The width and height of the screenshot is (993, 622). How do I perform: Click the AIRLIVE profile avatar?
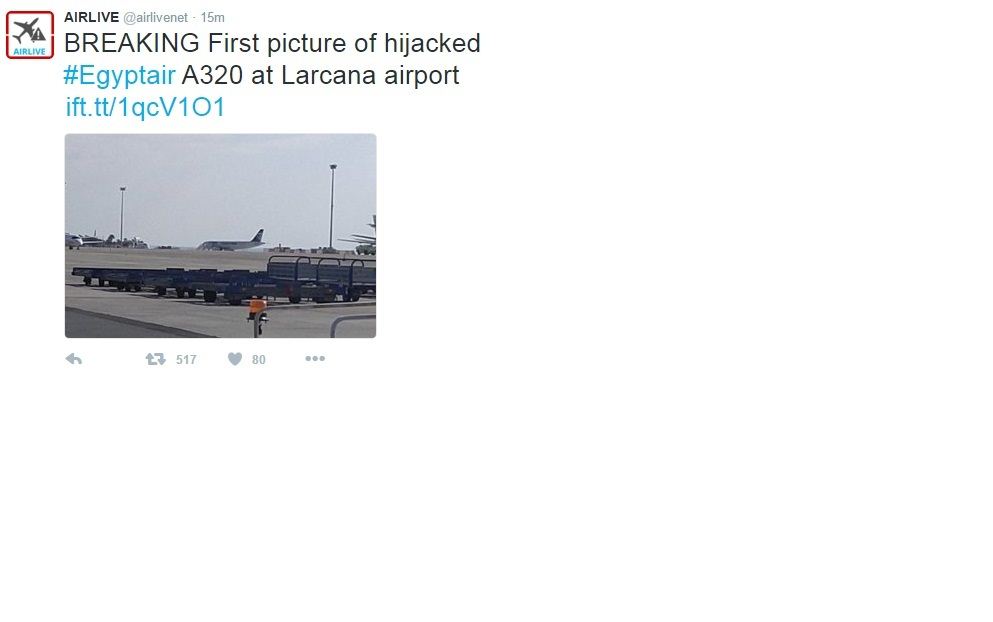[30, 35]
